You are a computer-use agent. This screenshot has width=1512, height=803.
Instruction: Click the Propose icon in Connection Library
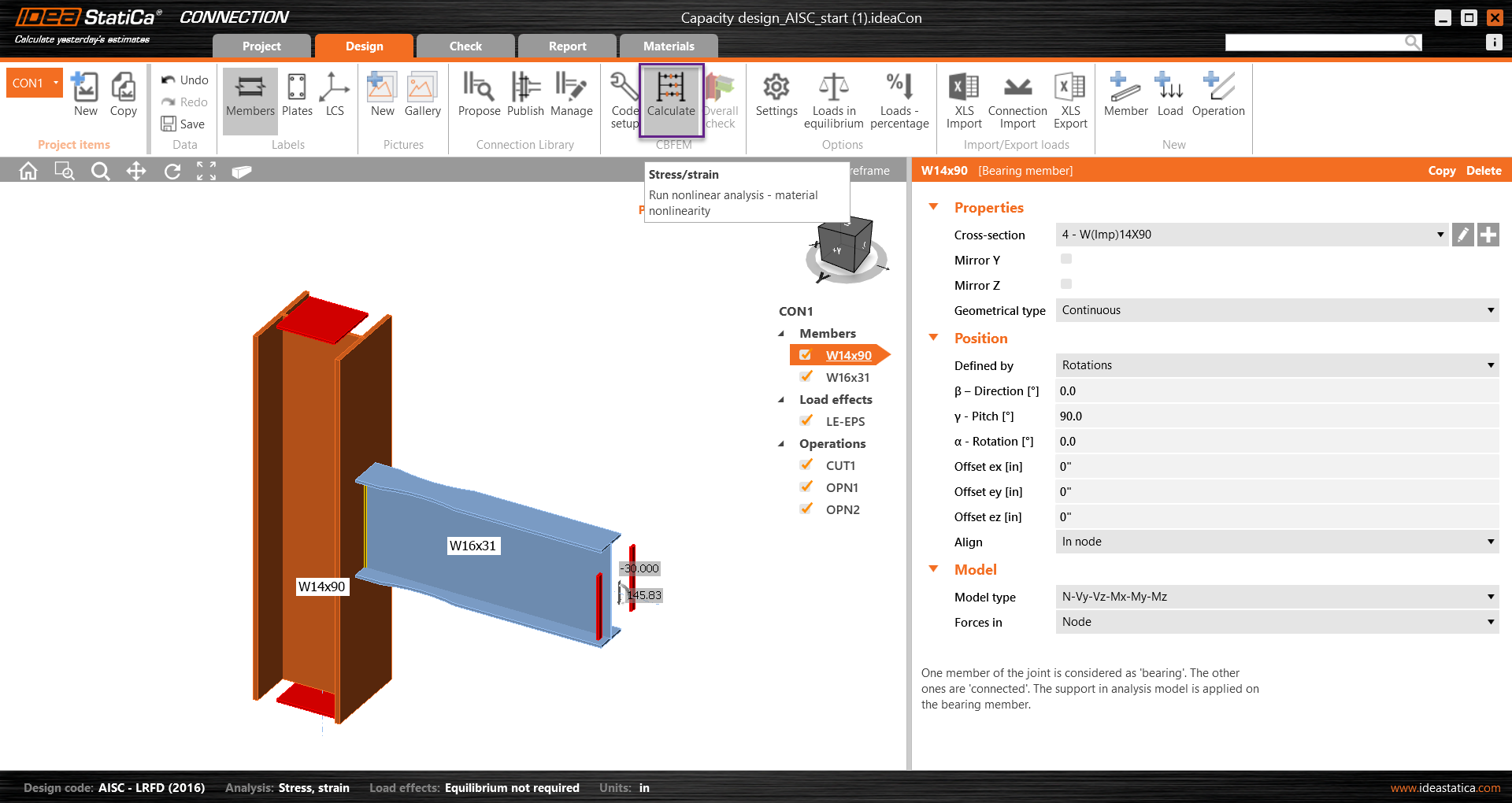tap(478, 94)
